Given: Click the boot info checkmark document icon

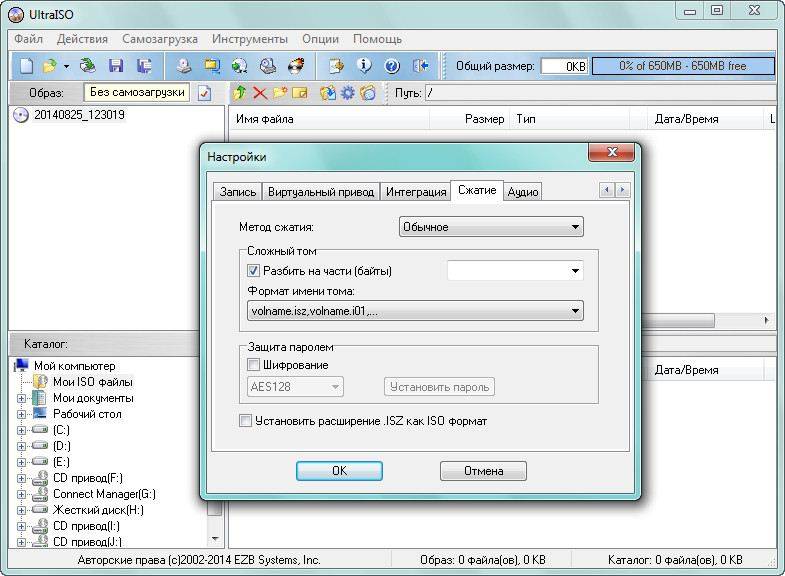Looking at the screenshot, I should [204, 93].
